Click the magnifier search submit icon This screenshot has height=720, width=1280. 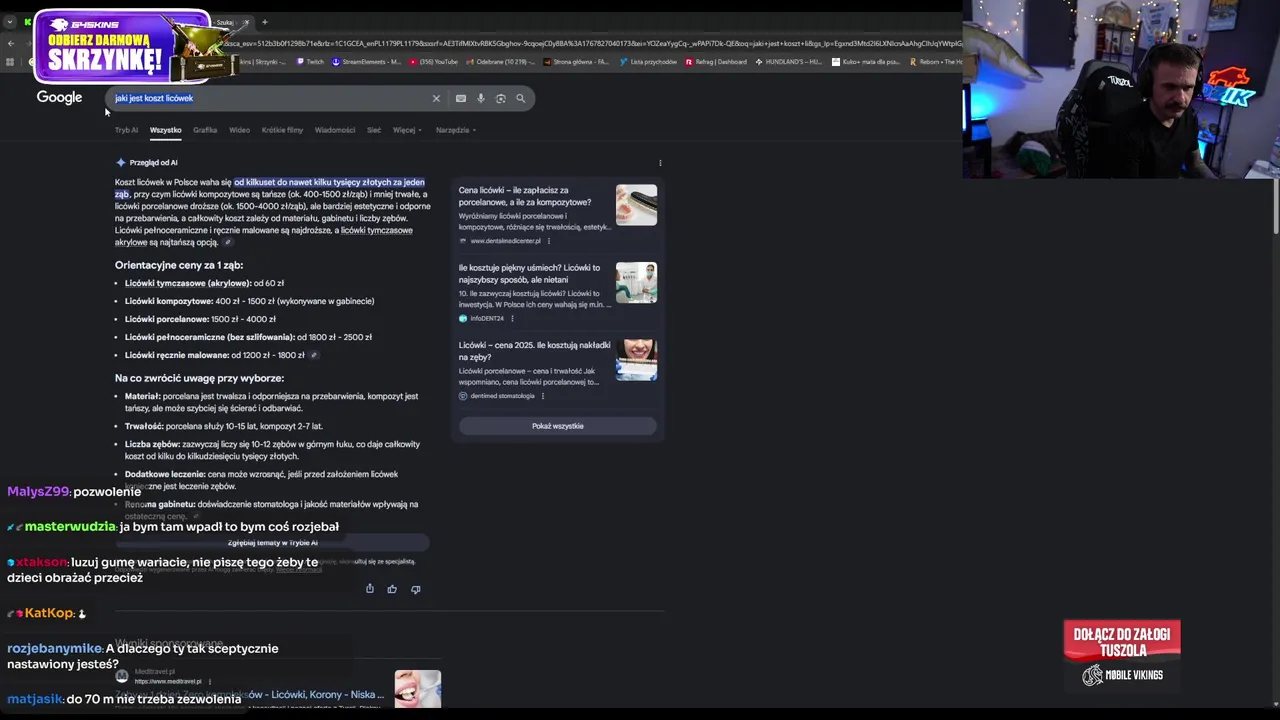coord(520,98)
